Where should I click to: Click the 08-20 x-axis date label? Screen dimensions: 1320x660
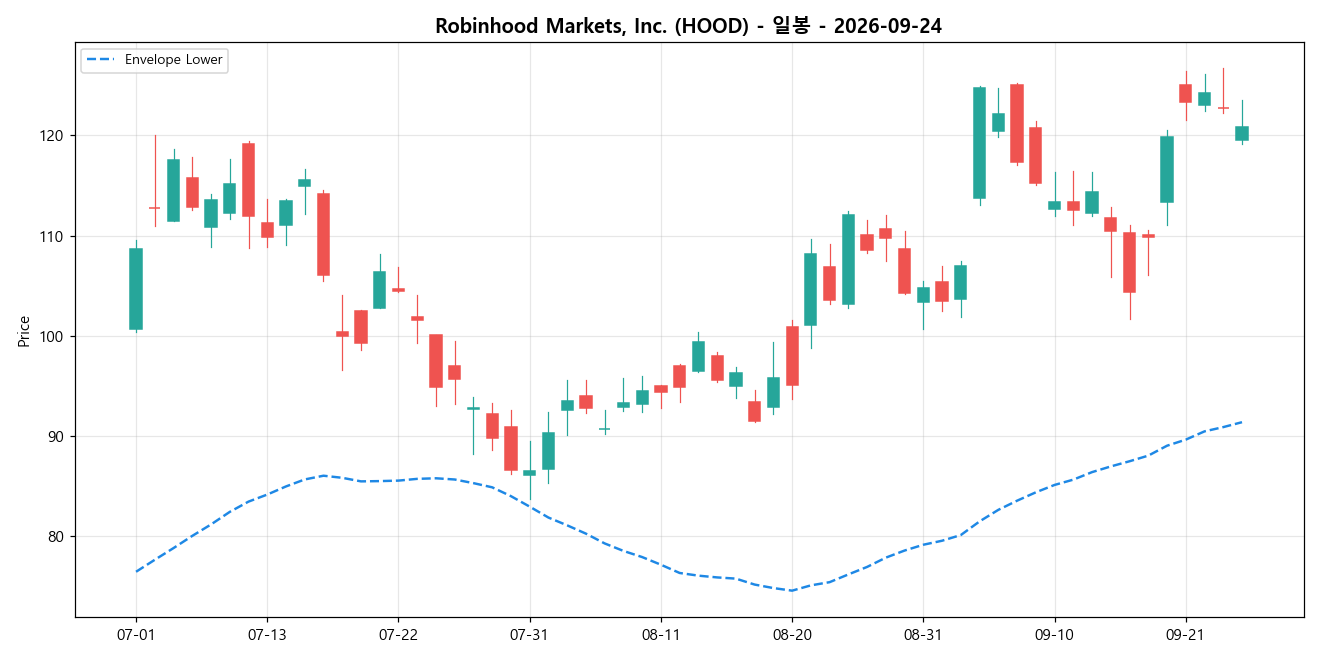(x=792, y=635)
